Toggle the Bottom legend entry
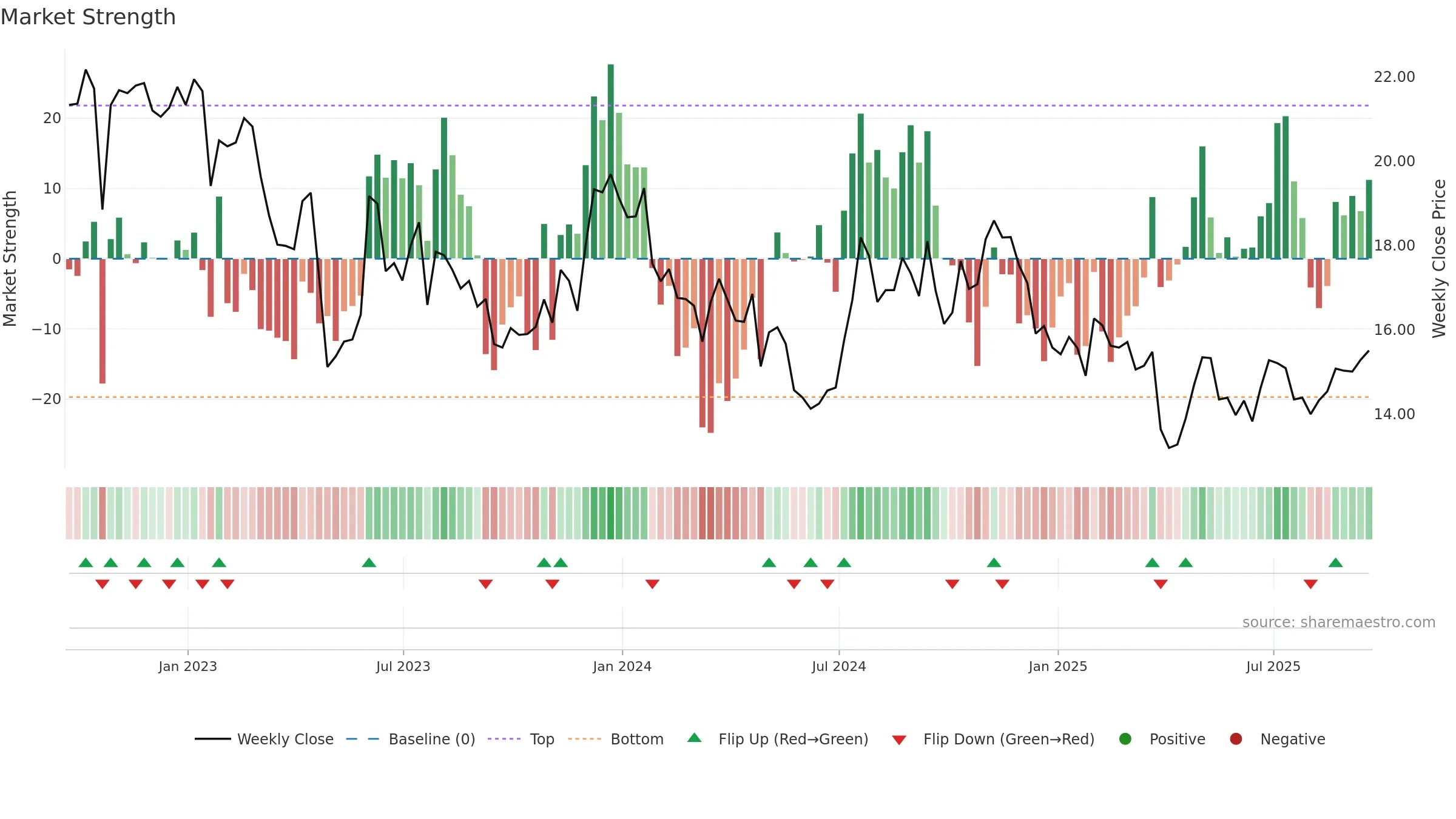This screenshot has width=1456, height=819. coord(616,739)
